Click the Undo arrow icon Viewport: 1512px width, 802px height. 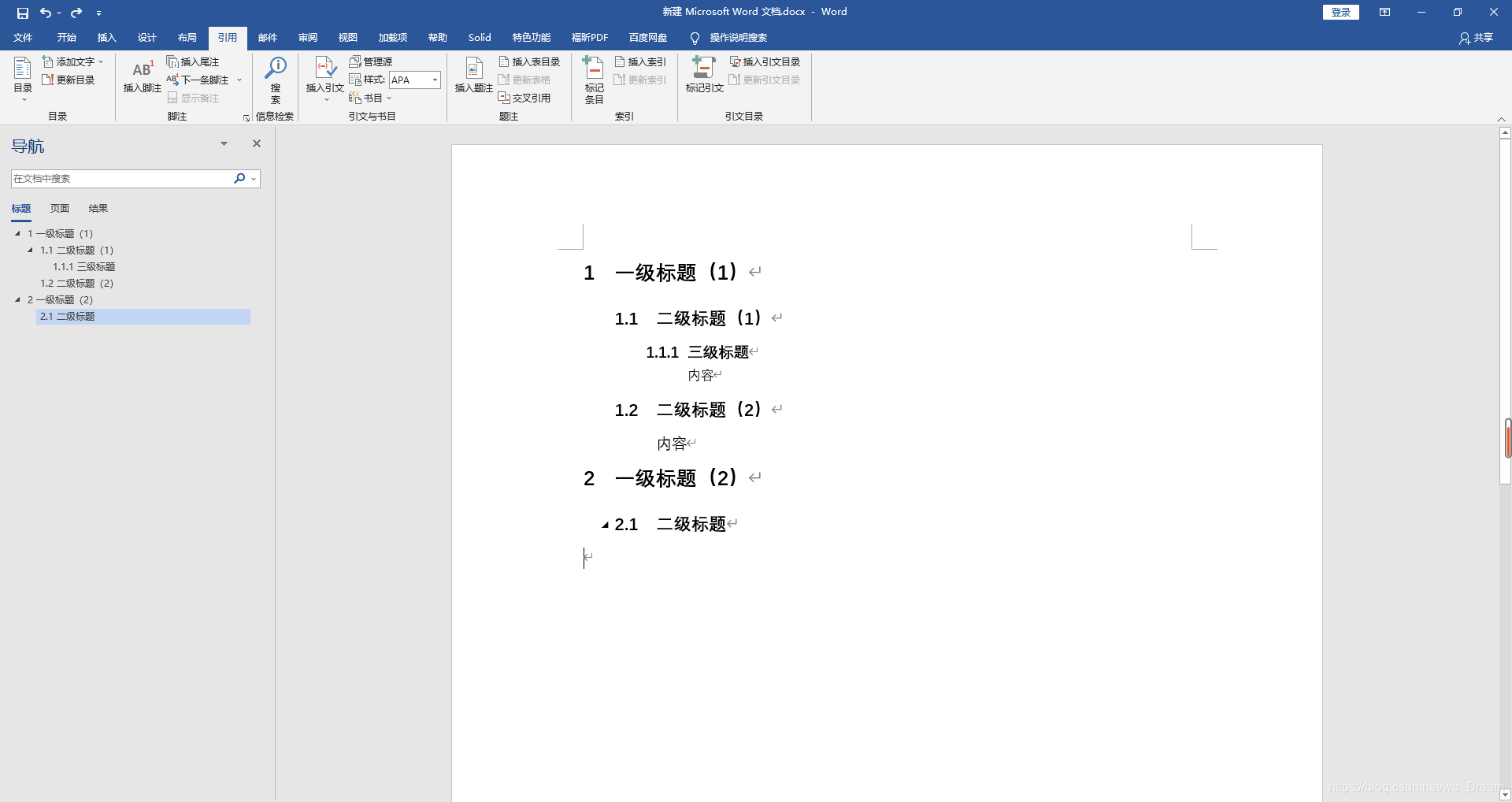point(46,13)
